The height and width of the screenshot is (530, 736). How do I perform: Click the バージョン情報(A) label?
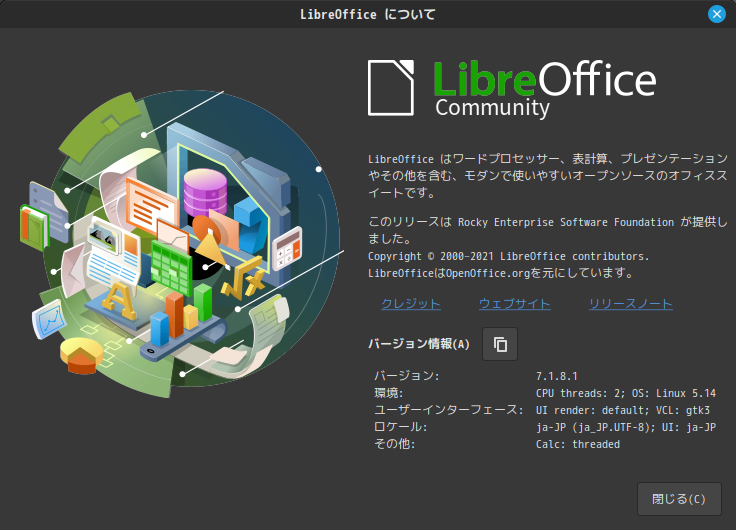click(419, 344)
